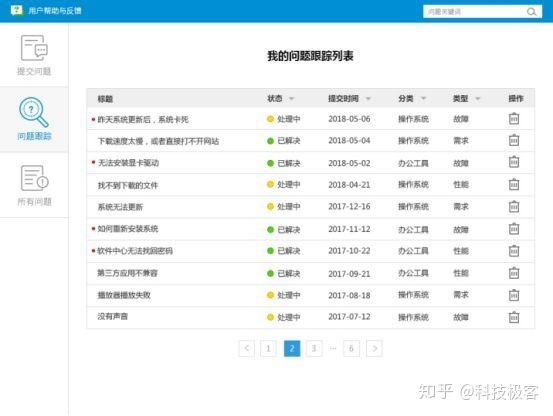Open issue titled 找不到下载的文件
The width and height of the screenshot is (553, 416).
pos(128,185)
